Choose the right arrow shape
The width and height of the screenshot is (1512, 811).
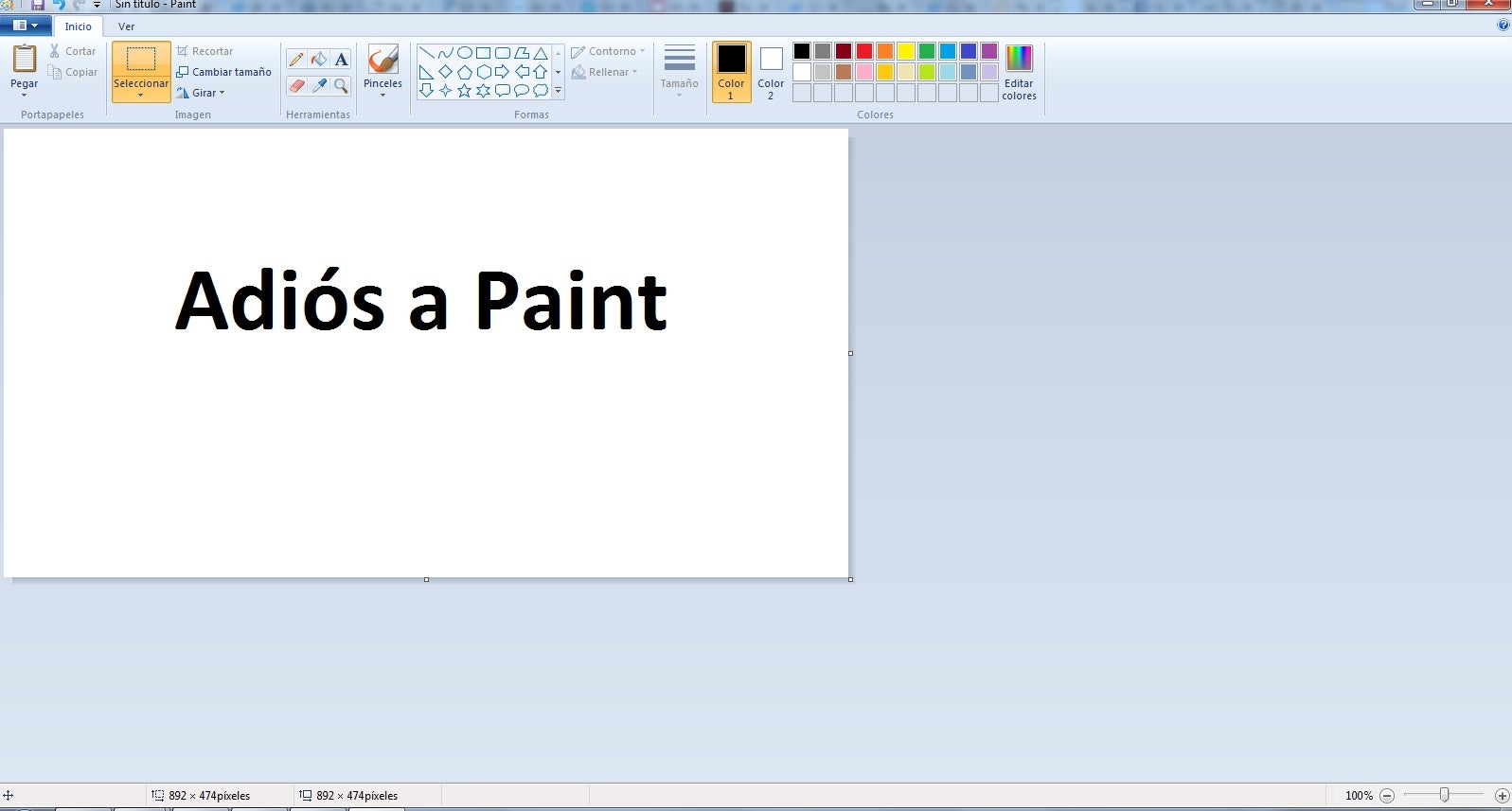point(503,72)
